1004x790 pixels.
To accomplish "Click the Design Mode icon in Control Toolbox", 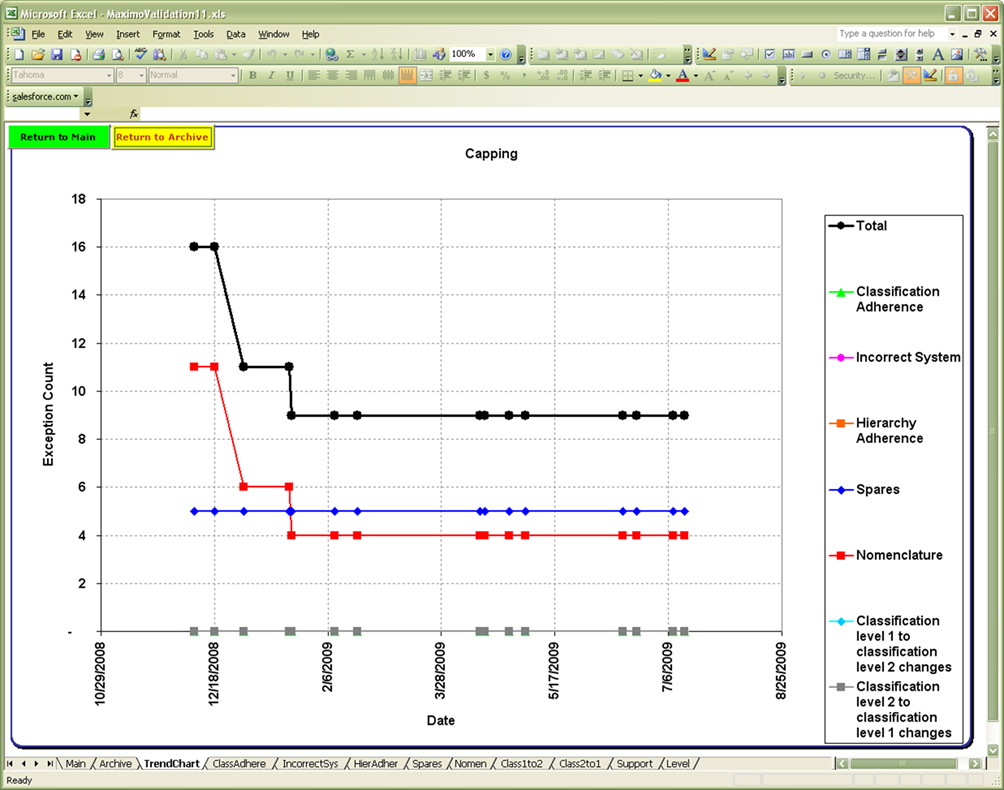I will 709,54.
